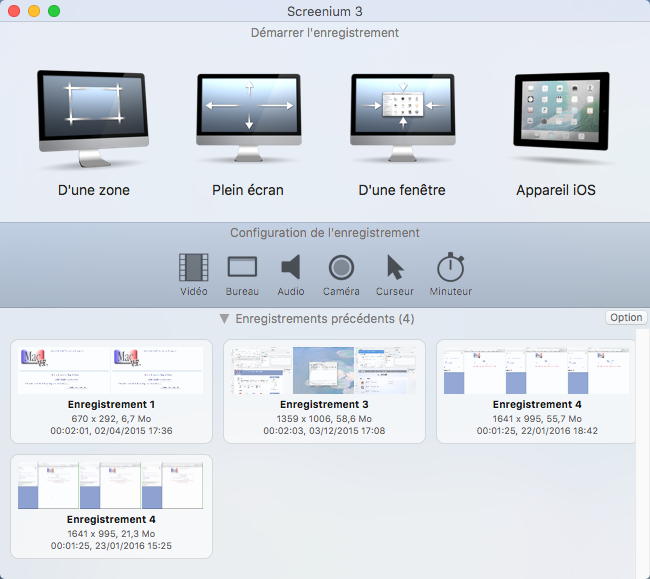Click the '670 x 292, 6,7 Mo' text
Viewport: 650px width, 579px height.
coord(111,419)
